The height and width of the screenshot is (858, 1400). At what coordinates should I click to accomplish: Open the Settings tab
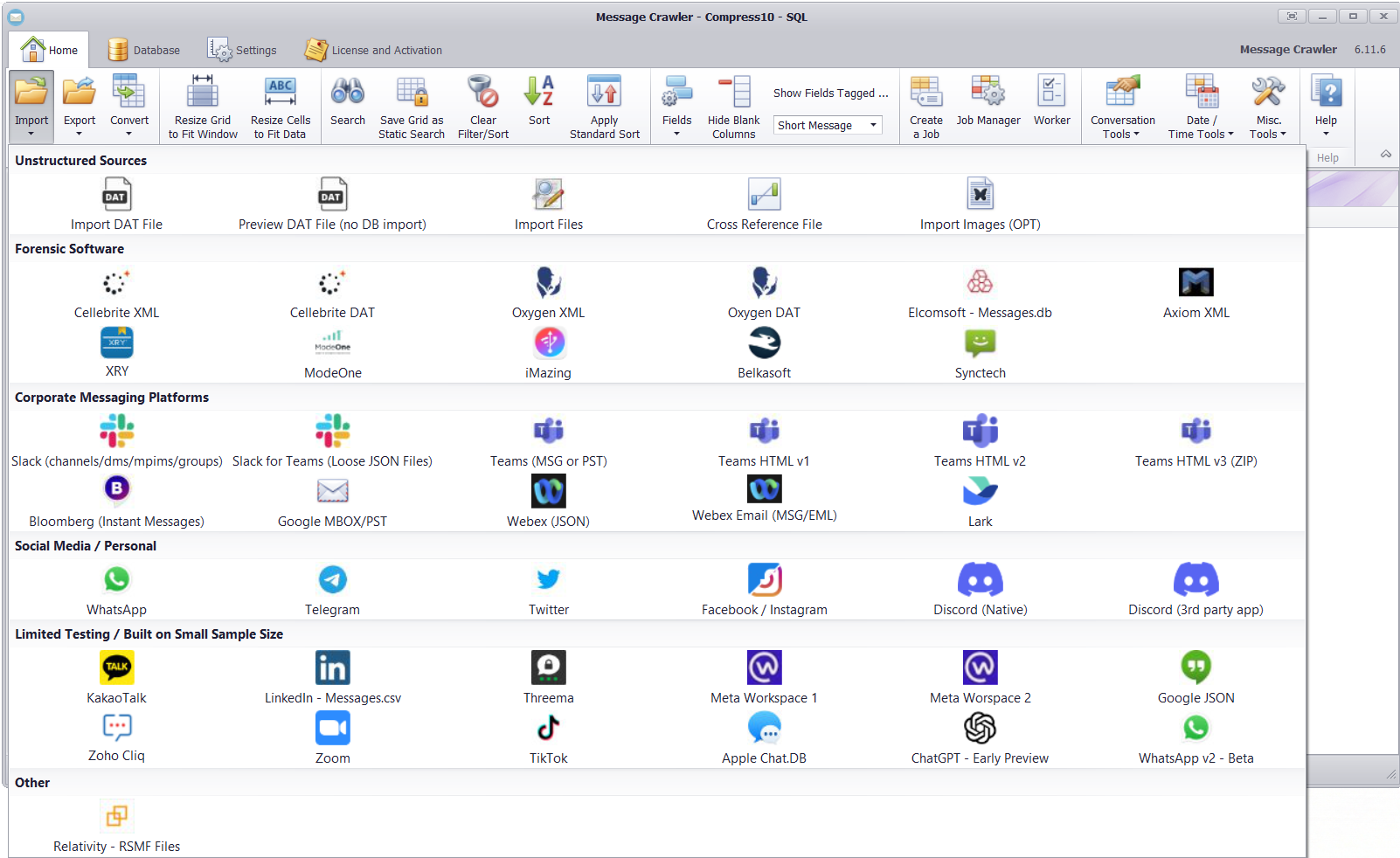point(242,50)
